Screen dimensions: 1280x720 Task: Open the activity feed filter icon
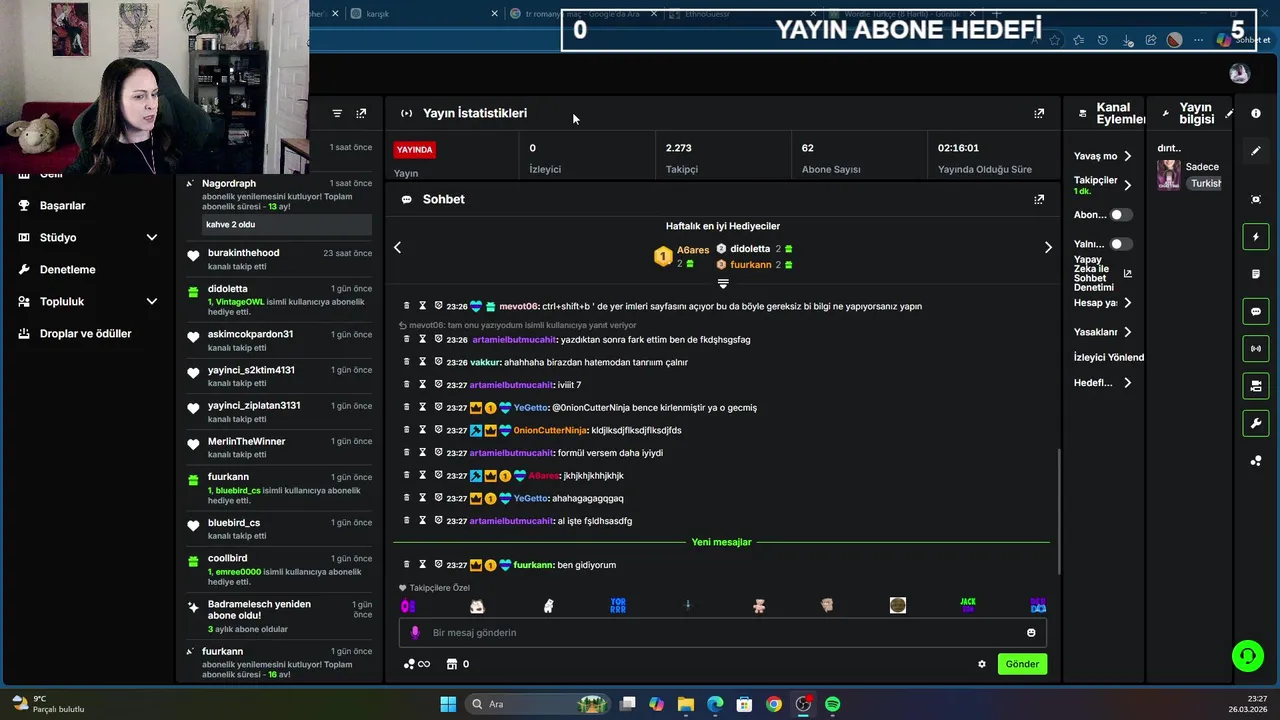(x=337, y=114)
